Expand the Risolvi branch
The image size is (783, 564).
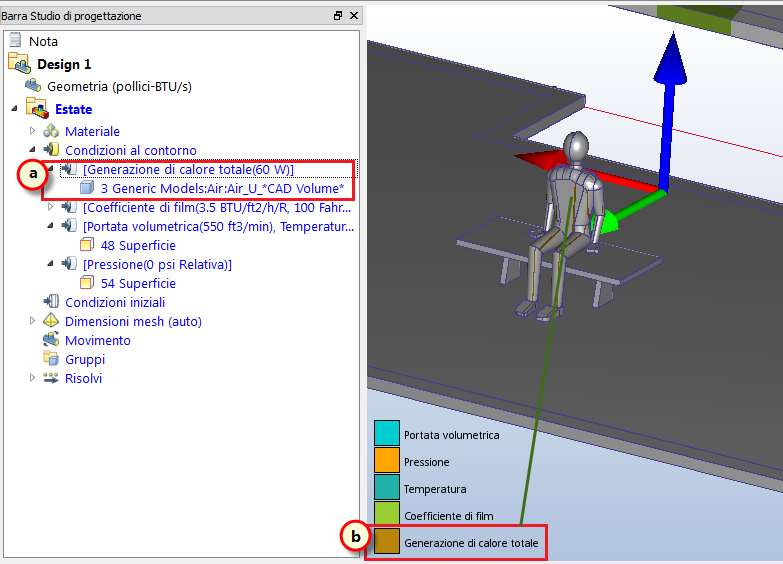tap(32, 378)
